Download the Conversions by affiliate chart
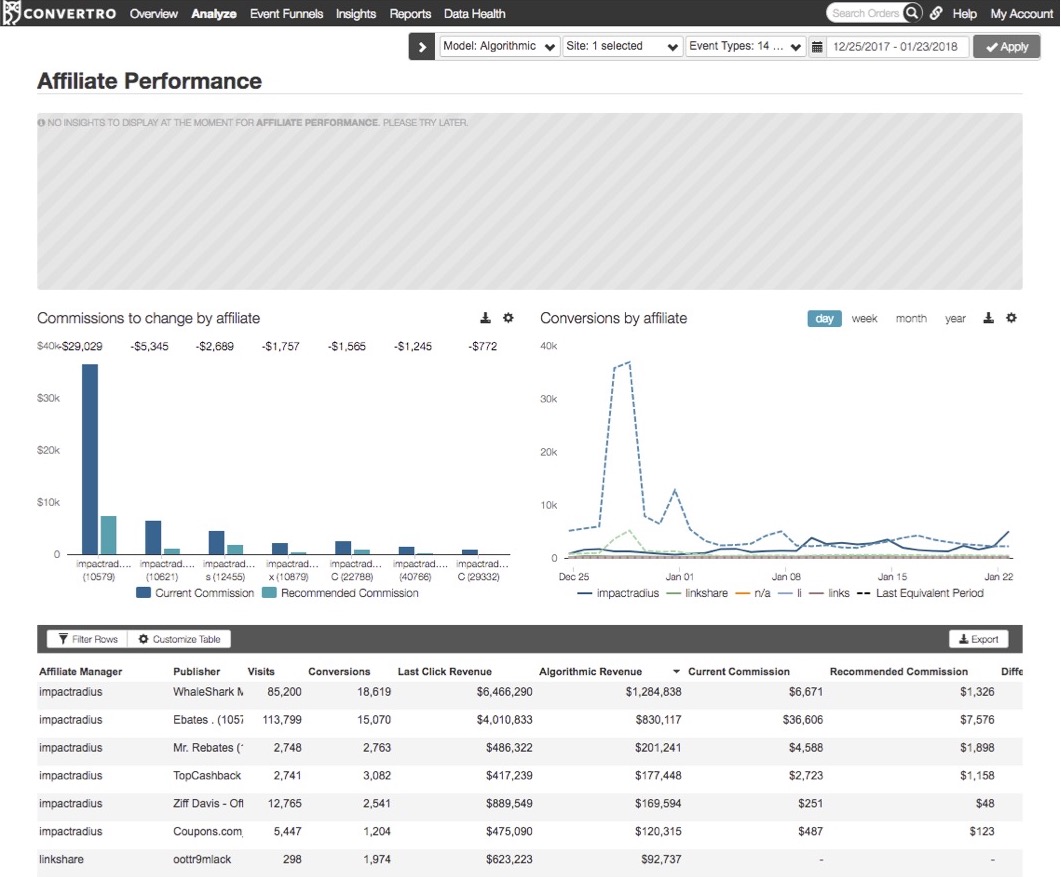 coord(989,317)
